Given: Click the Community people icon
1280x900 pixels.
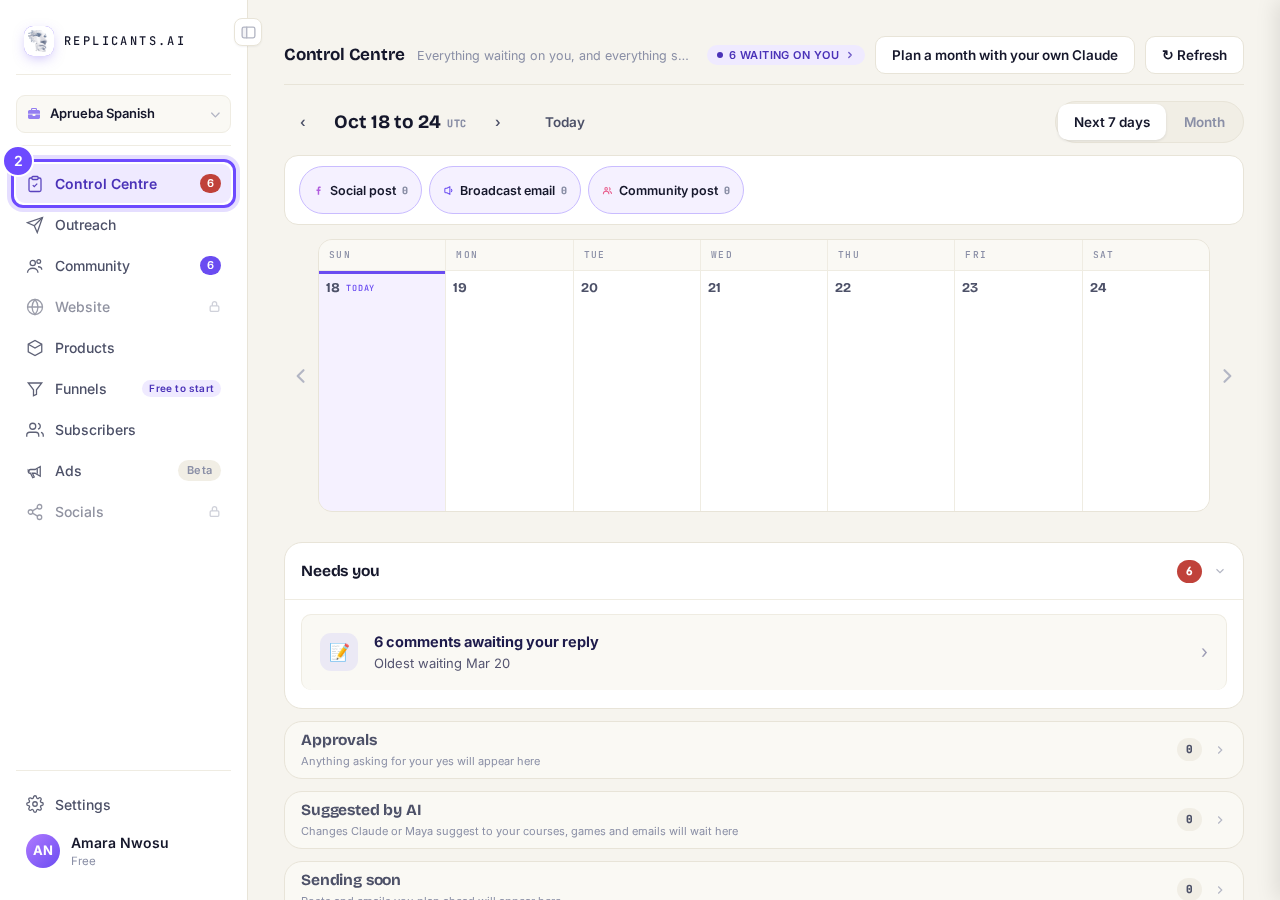Looking at the screenshot, I should click(x=35, y=266).
